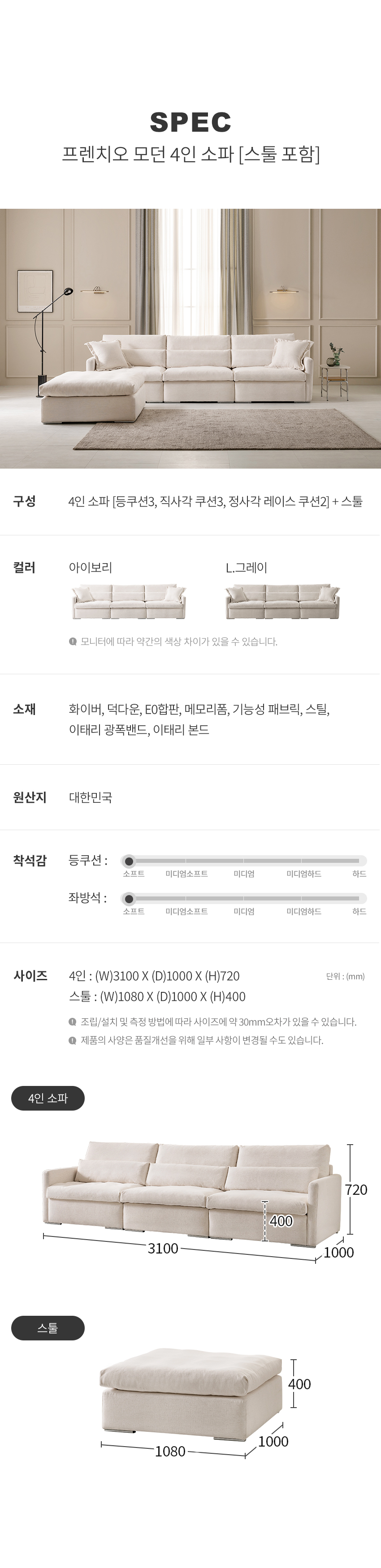Click the 미디엄 mark on 좌방석 scale
Image resolution: width=381 pixels, height=1568 pixels.
[x=244, y=911]
